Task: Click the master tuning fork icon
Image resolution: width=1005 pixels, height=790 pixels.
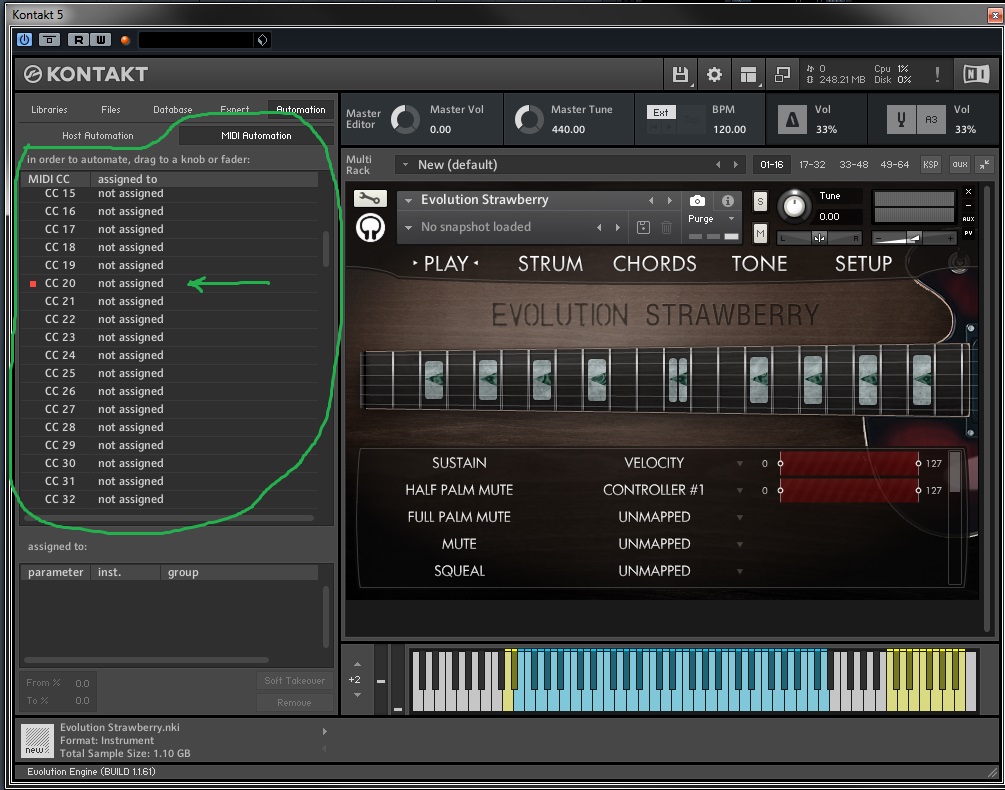Action: pyautogui.click(x=902, y=120)
